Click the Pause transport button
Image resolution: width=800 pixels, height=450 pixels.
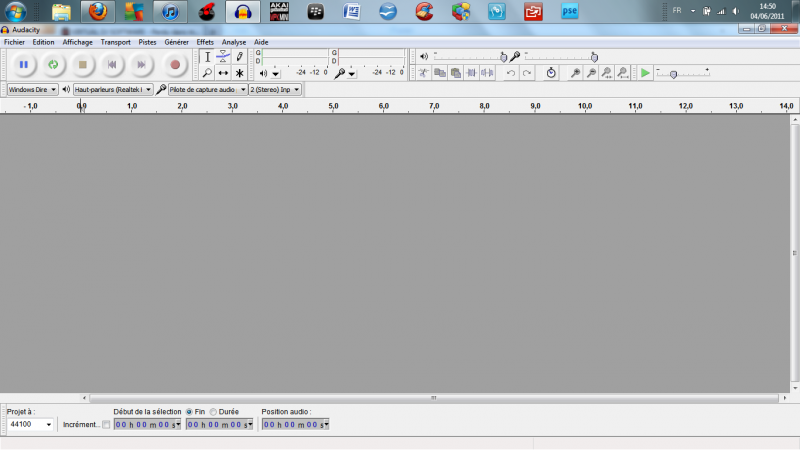[22, 64]
